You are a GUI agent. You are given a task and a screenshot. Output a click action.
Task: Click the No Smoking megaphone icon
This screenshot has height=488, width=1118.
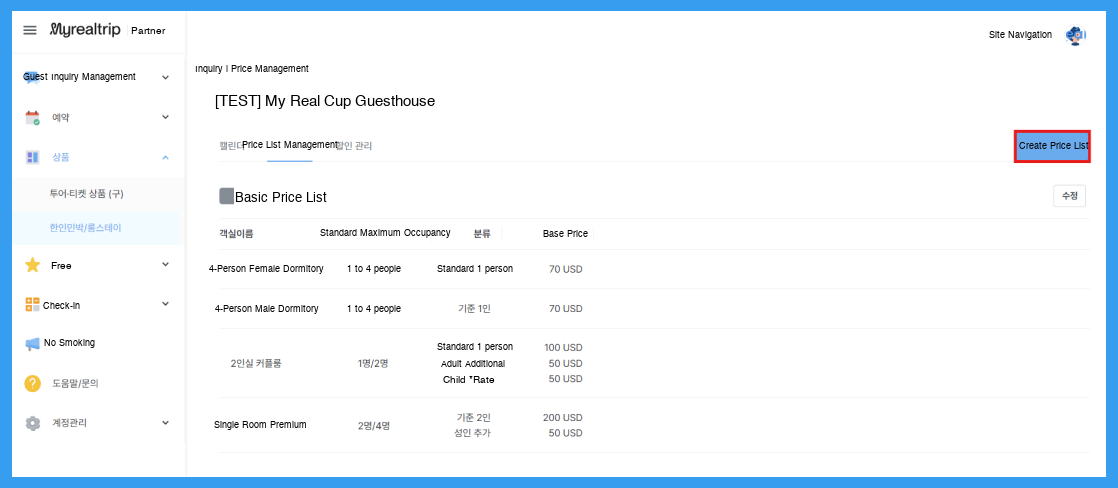pyautogui.click(x=32, y=344)
